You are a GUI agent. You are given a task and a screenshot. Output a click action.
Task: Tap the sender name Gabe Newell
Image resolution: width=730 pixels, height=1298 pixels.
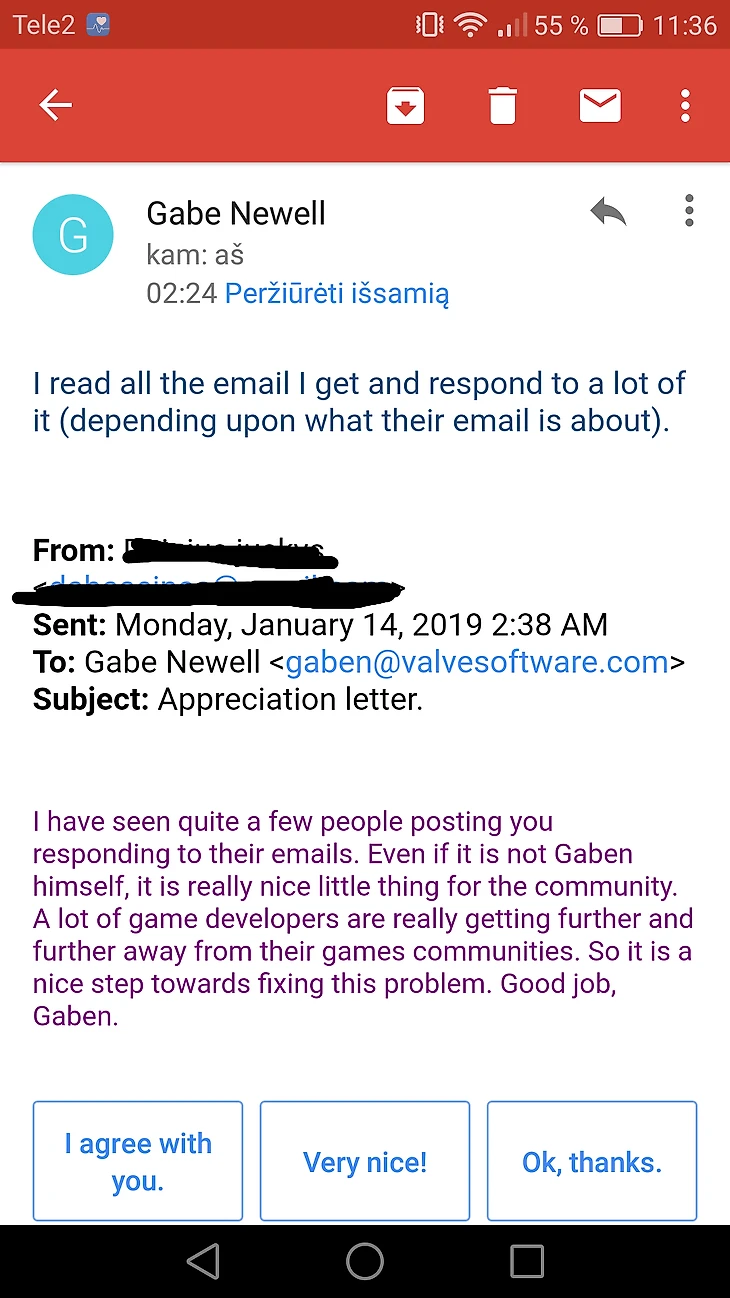[236, 213]
